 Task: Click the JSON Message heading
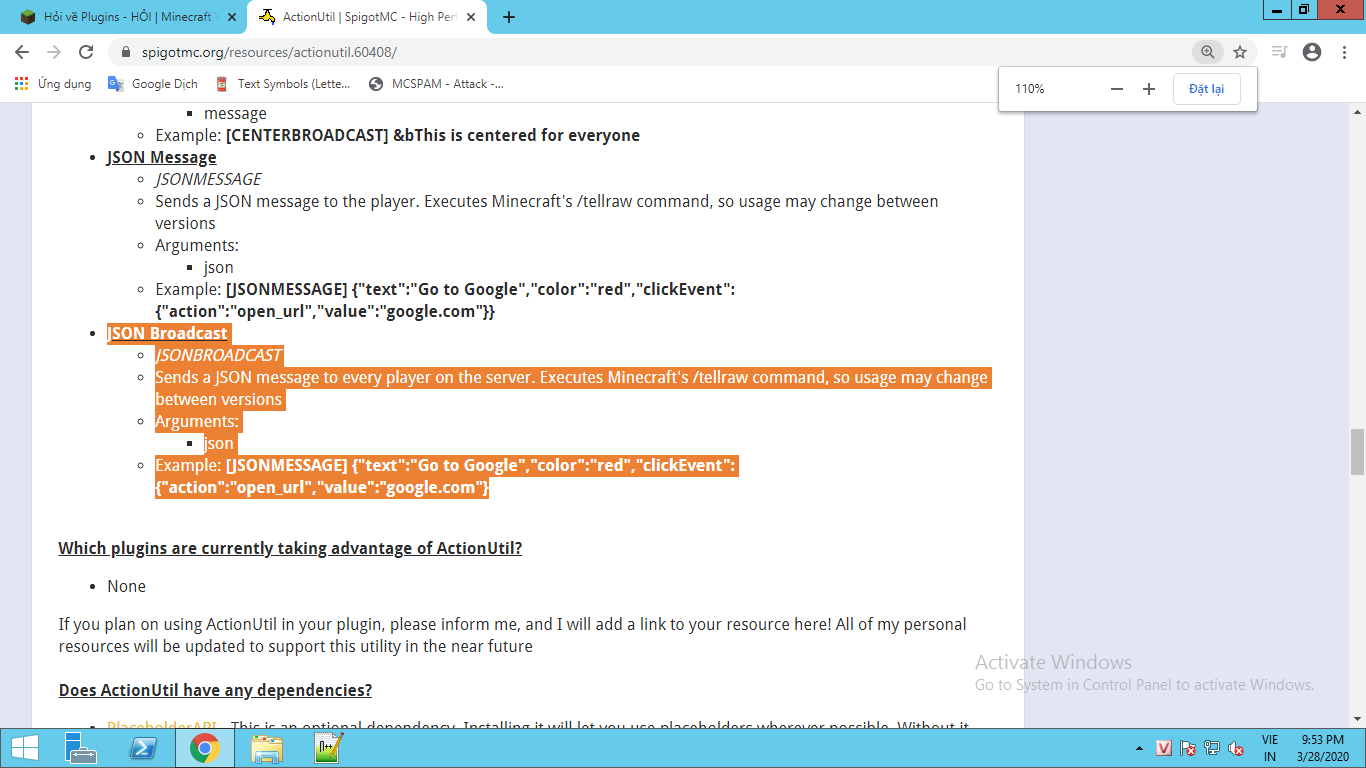(x=161, y=157)
